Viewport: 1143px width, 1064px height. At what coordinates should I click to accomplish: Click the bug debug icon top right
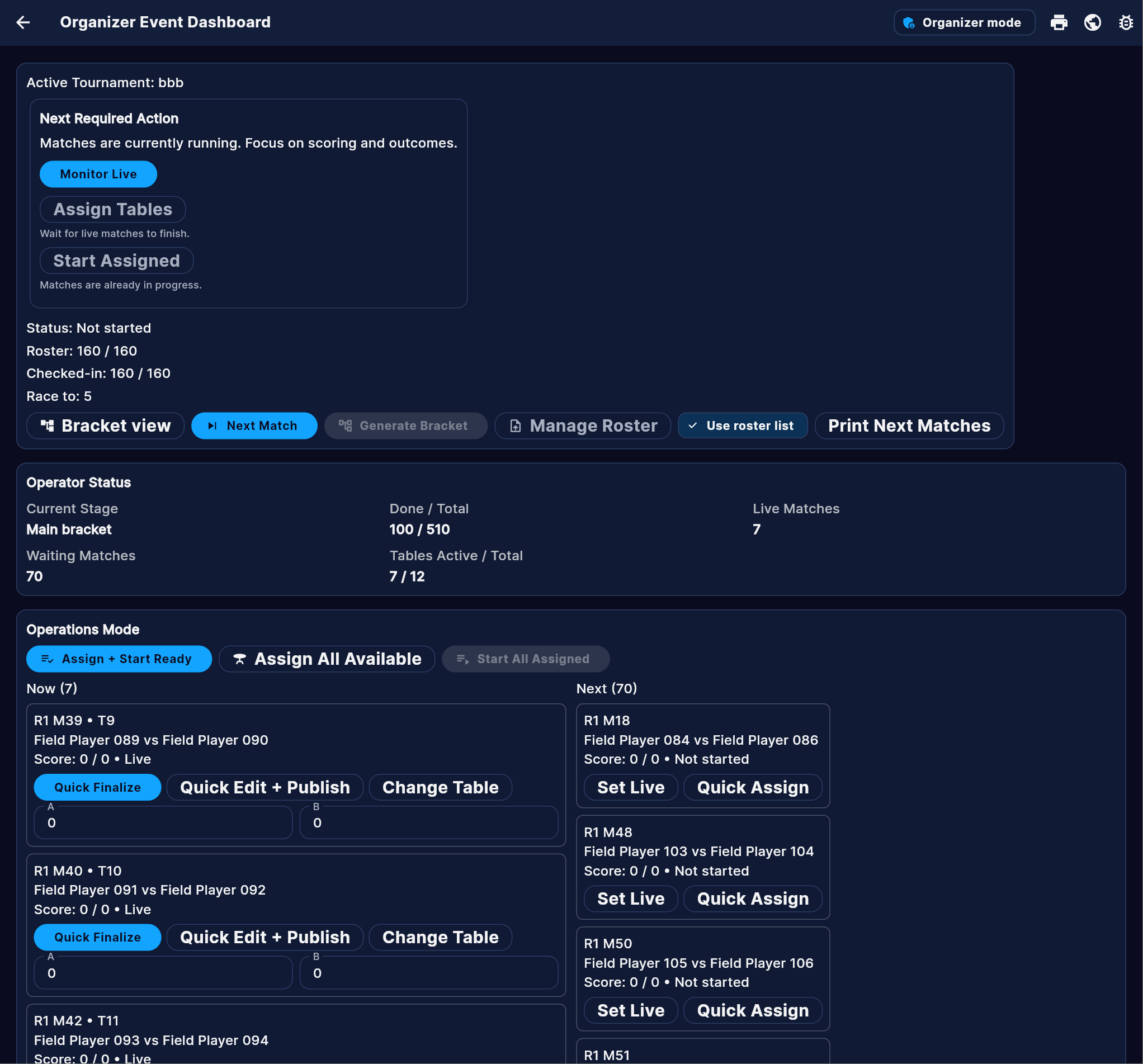click(1125, 22)
